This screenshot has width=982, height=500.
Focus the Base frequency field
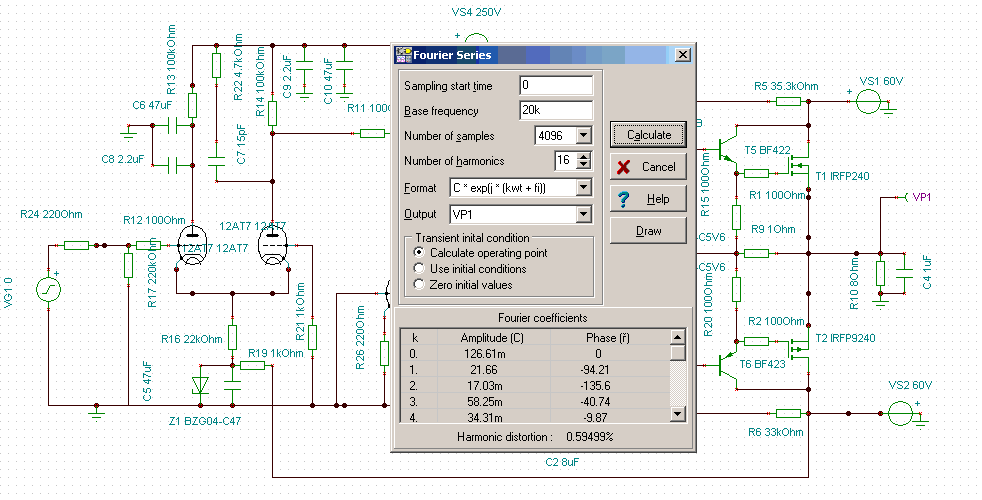tap(556, 110)
